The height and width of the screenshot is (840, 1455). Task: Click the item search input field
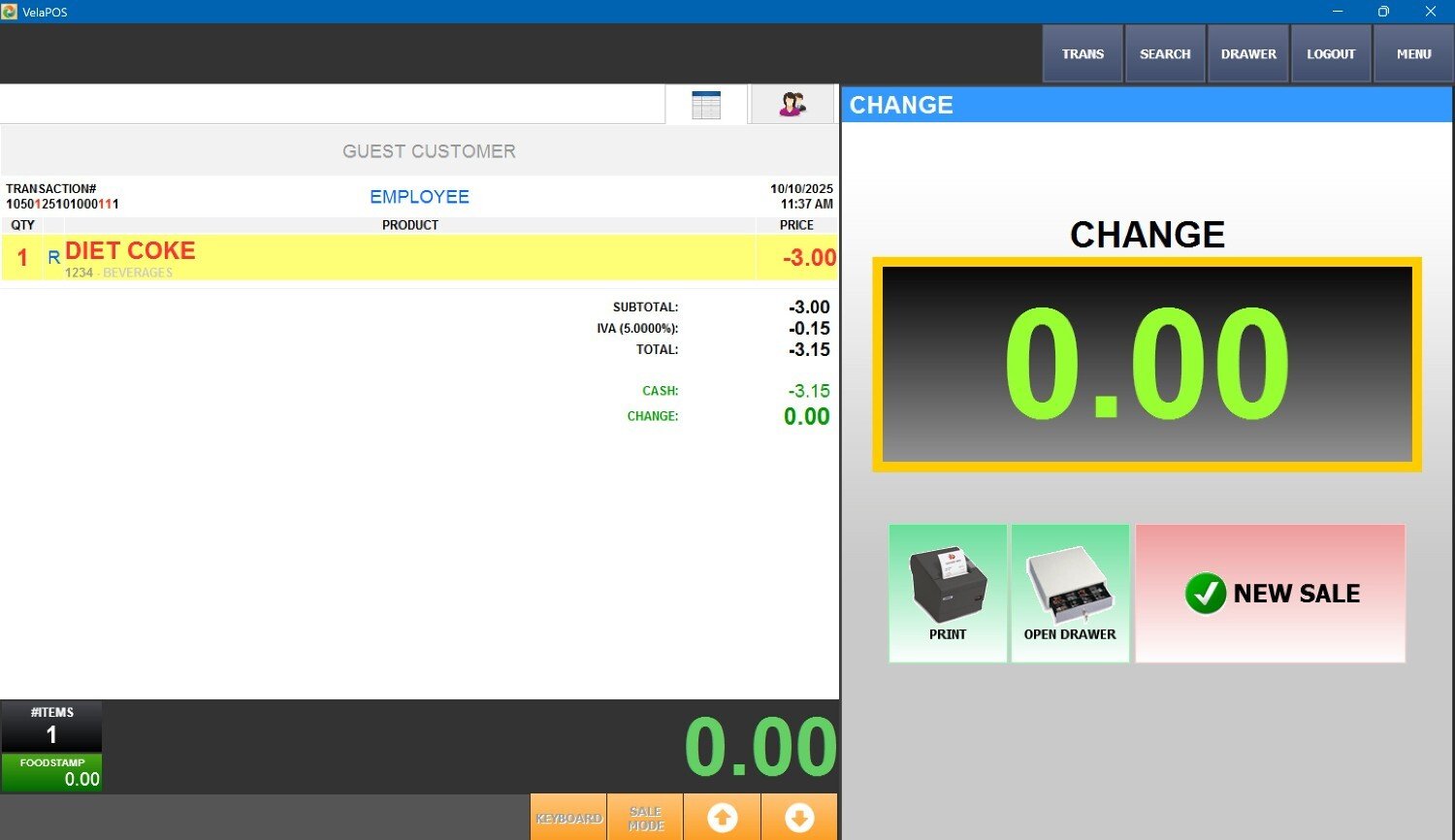click(330, 104)
